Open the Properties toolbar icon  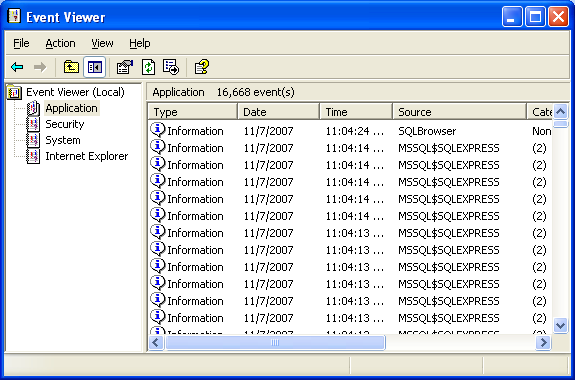pos(125,67)
